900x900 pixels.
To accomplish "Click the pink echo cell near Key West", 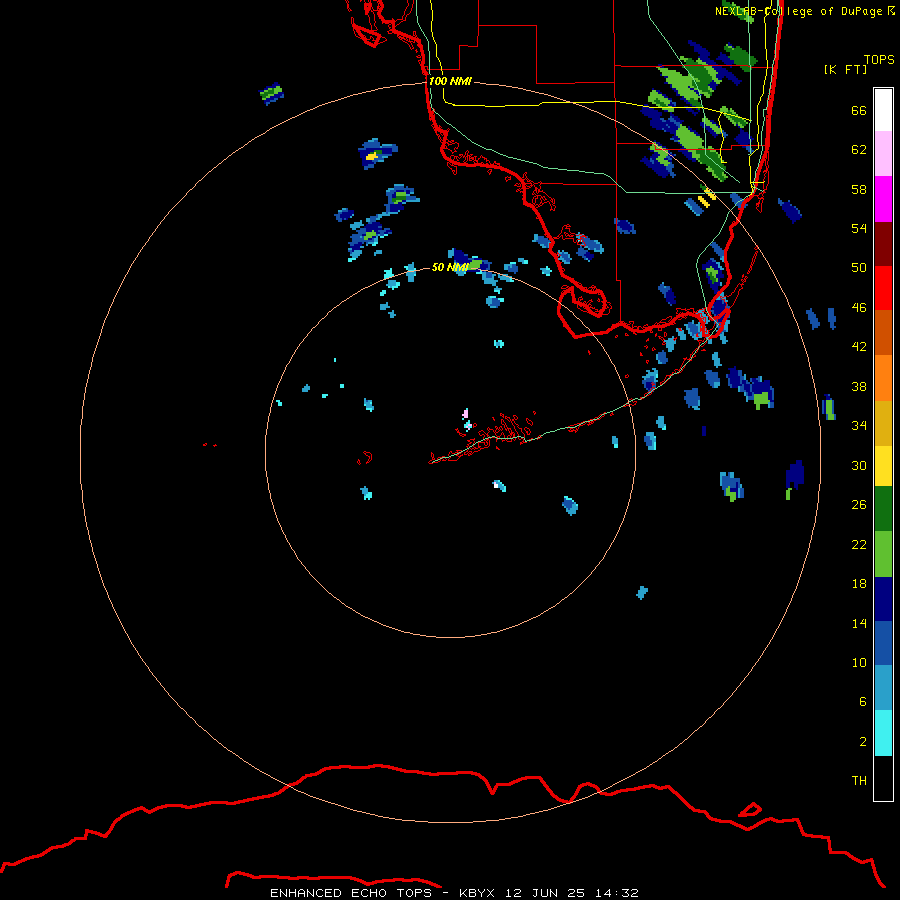I will [465, 413].
